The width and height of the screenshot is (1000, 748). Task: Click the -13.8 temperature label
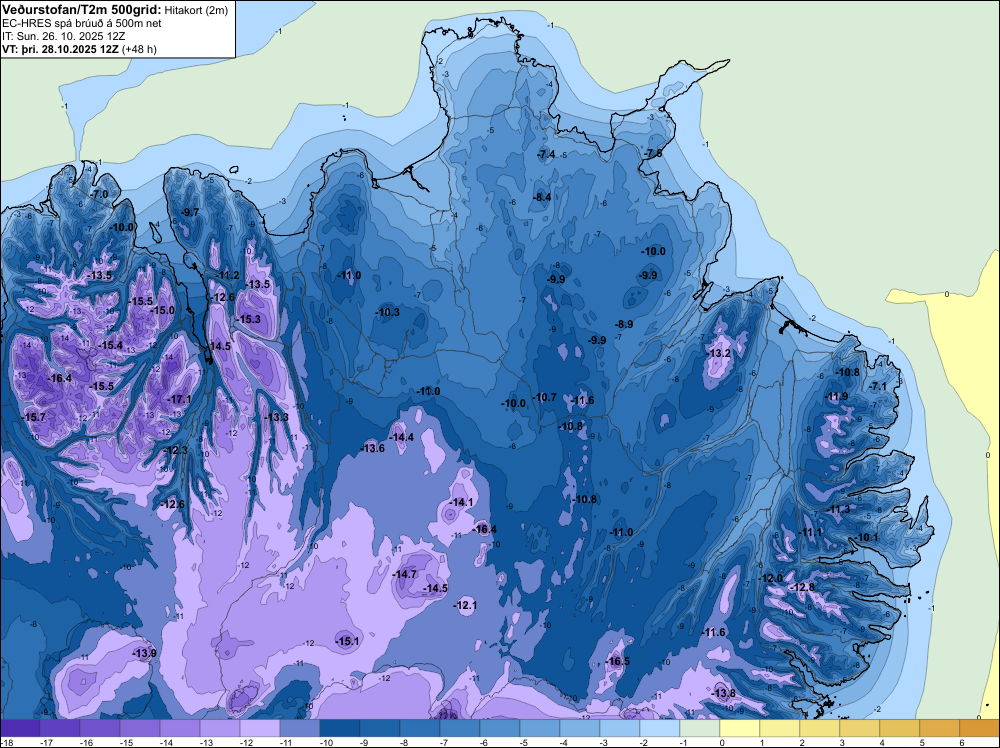pyautogui.click(x=724, y=693)
